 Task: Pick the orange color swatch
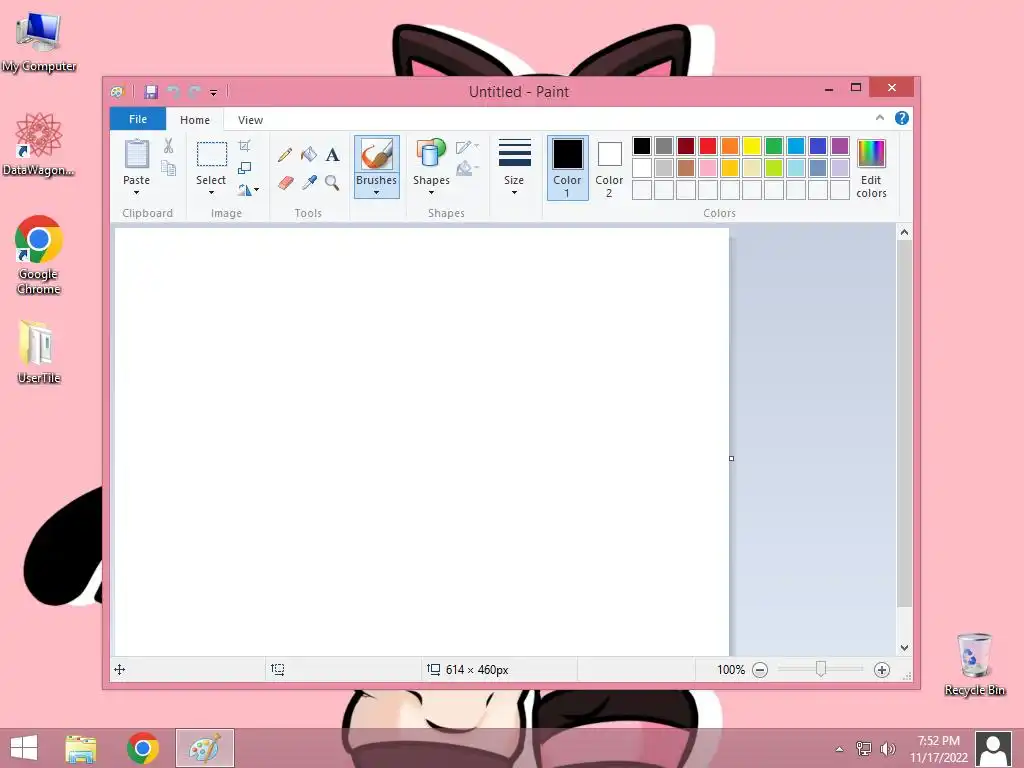click(x=729, y=146)
